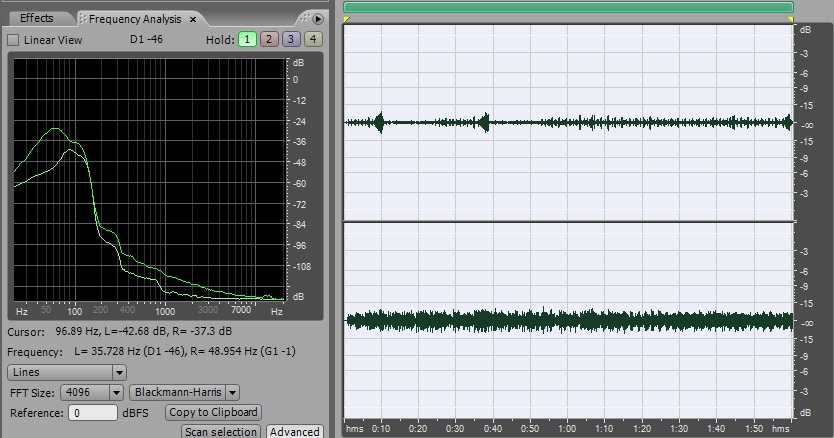Open the panel options arrow menu

point(318,19)
